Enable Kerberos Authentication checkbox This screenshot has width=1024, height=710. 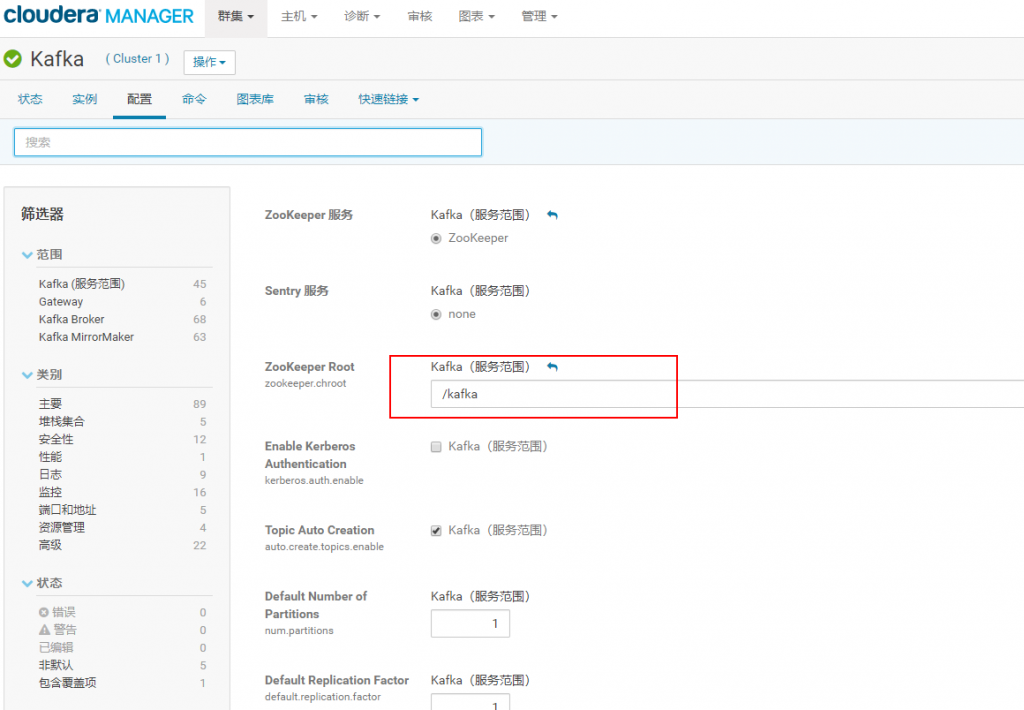[436, 447]
